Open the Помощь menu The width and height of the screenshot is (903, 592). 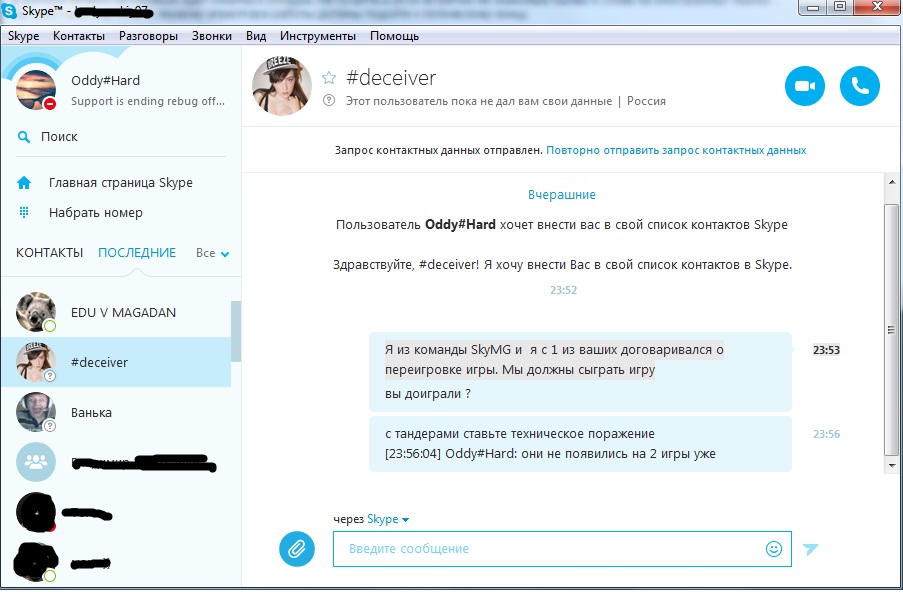click(x=394, y=36)
